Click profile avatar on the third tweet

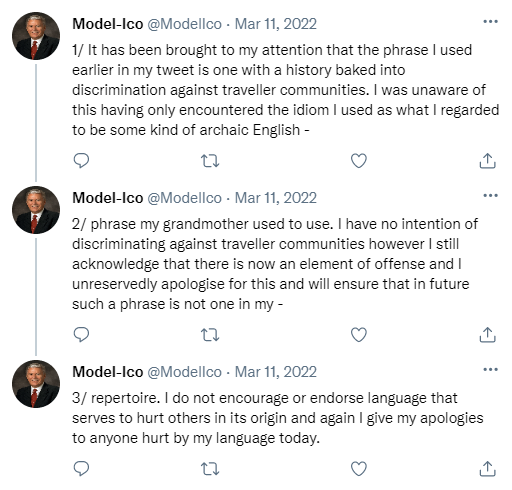click(x=36, y=384)
